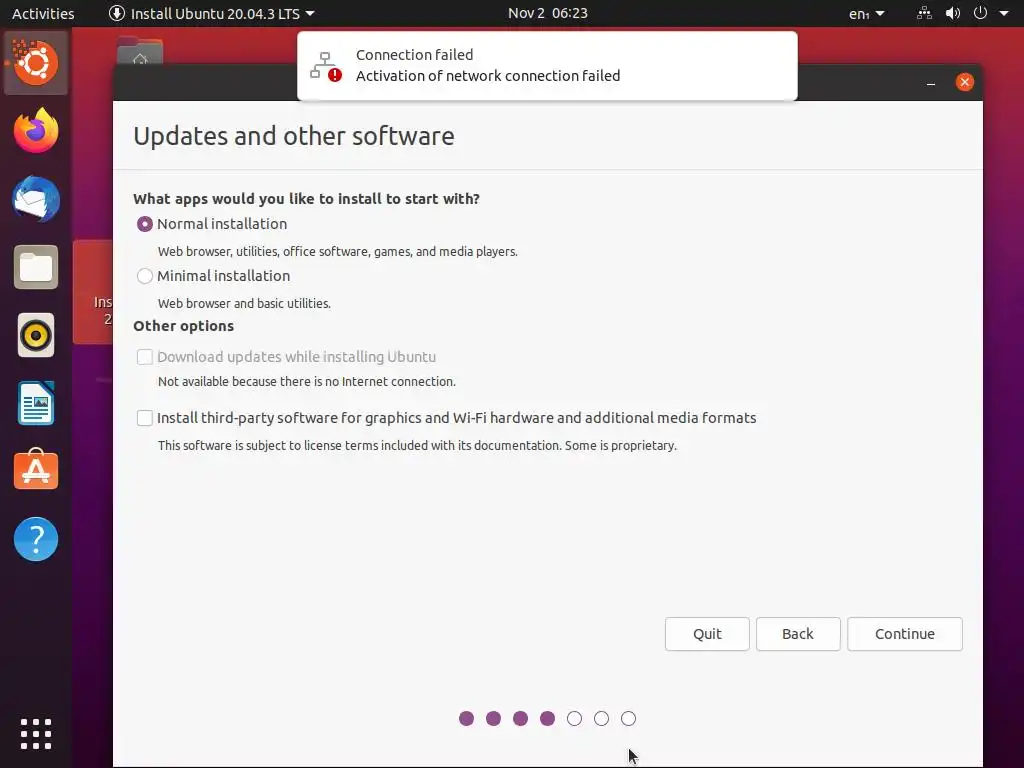Viewport: 1024px width, 768px height.
Task: Select Minimal installation radio button
Action: coord(145,276)
